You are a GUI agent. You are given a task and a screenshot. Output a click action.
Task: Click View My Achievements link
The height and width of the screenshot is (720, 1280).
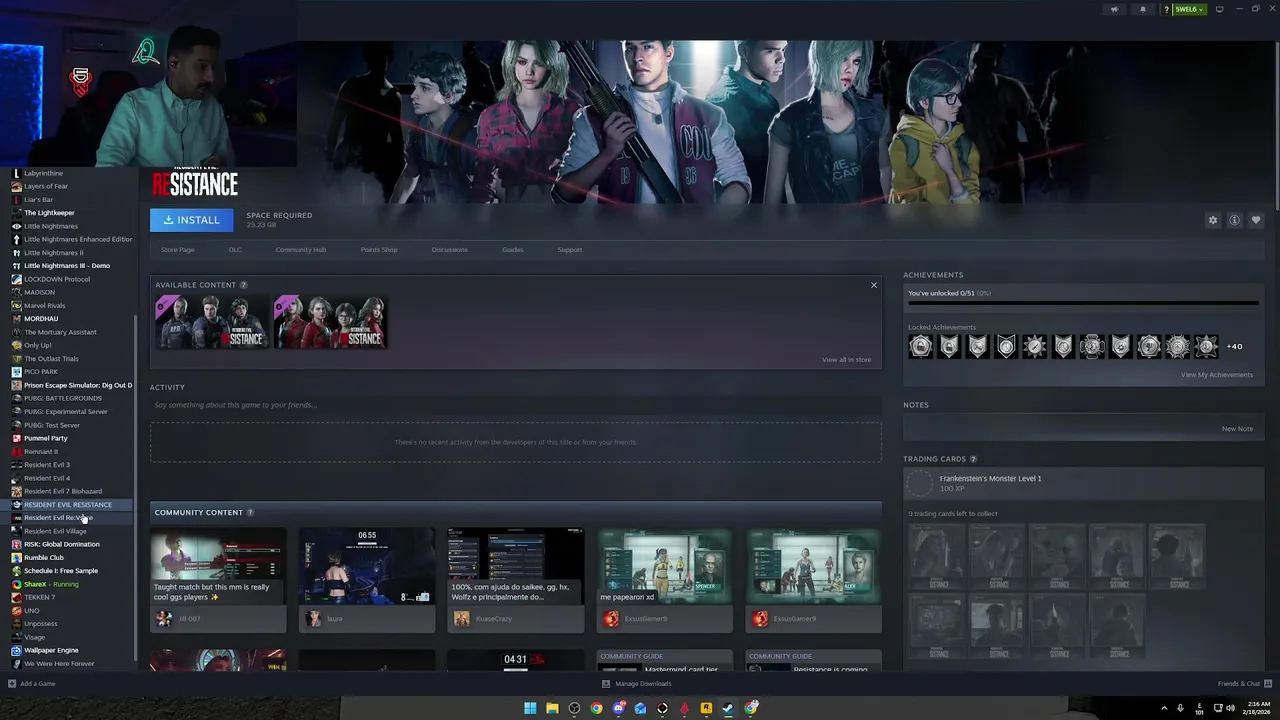click(x=1217, y=375)
